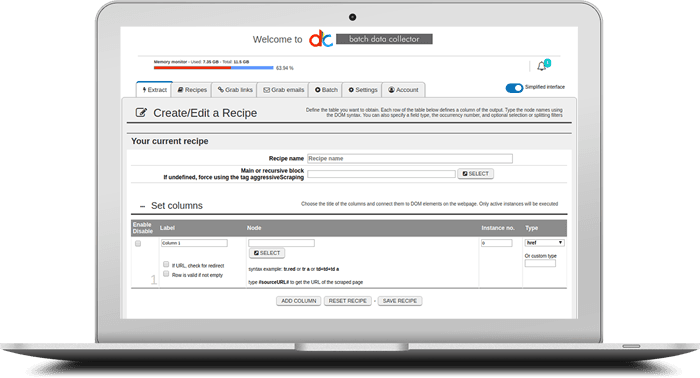Click SELECT button under Node field
The width and height of the screenshot is (700, 378).
click(267, 253)
